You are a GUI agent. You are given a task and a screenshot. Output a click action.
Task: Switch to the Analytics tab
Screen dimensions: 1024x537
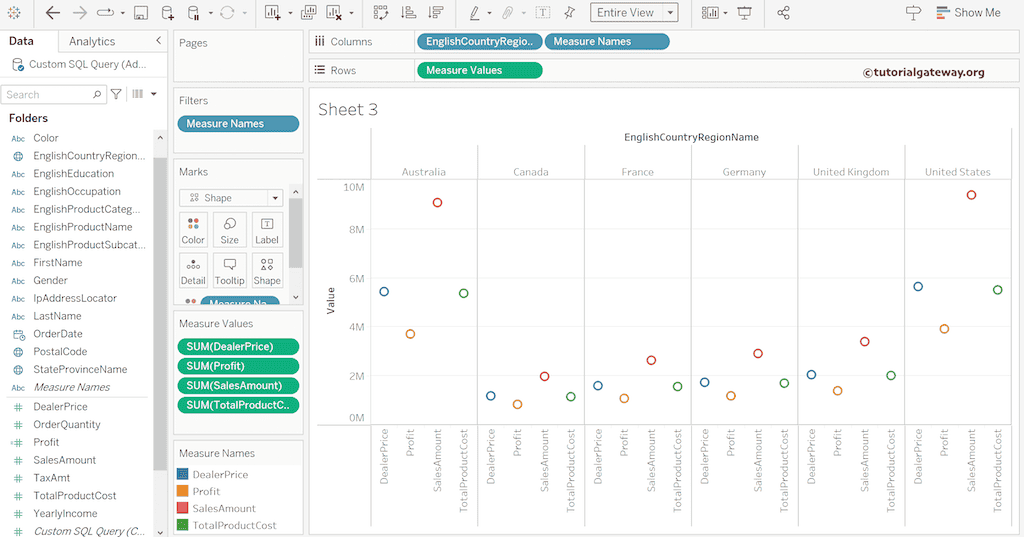(92, 41)
